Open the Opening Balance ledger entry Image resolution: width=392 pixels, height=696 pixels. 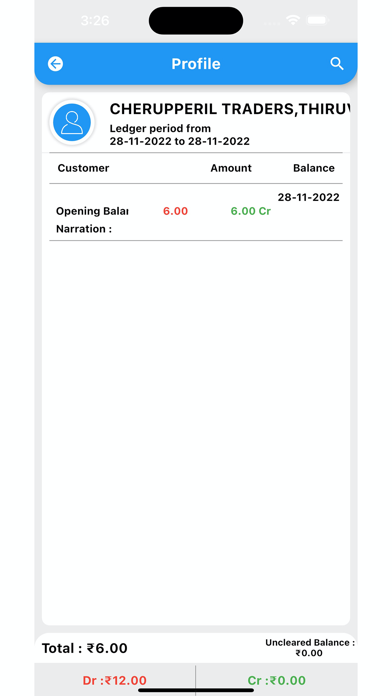tap(196, 212)
